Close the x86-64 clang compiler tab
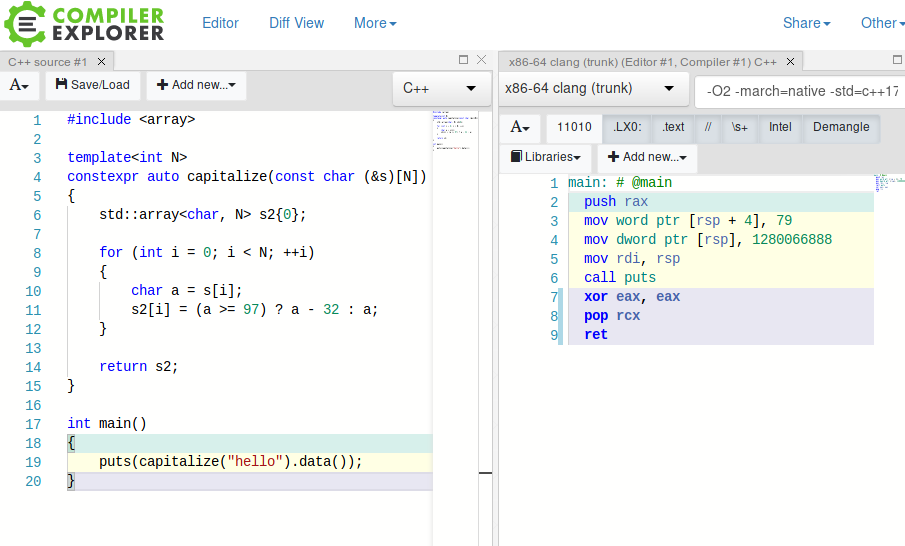 point(790,62)
